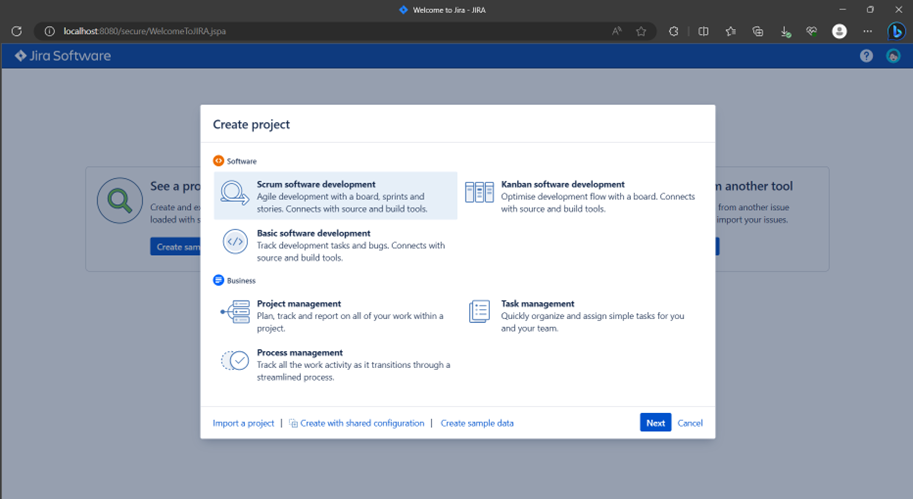Open browser essentials heart icon

pyautogui.click(x=812, y=31)
